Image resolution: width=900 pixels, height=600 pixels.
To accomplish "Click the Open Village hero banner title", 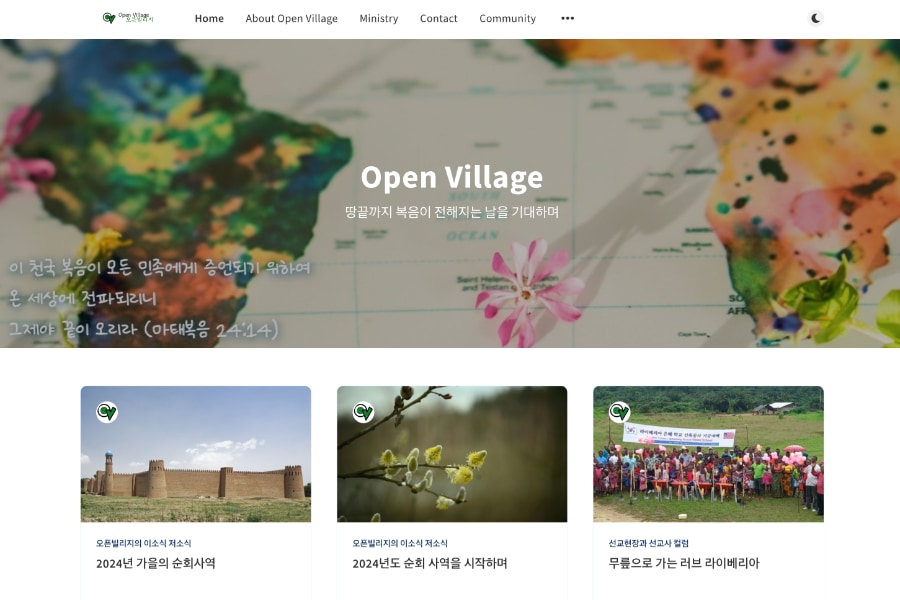I will tap(452, 177).
